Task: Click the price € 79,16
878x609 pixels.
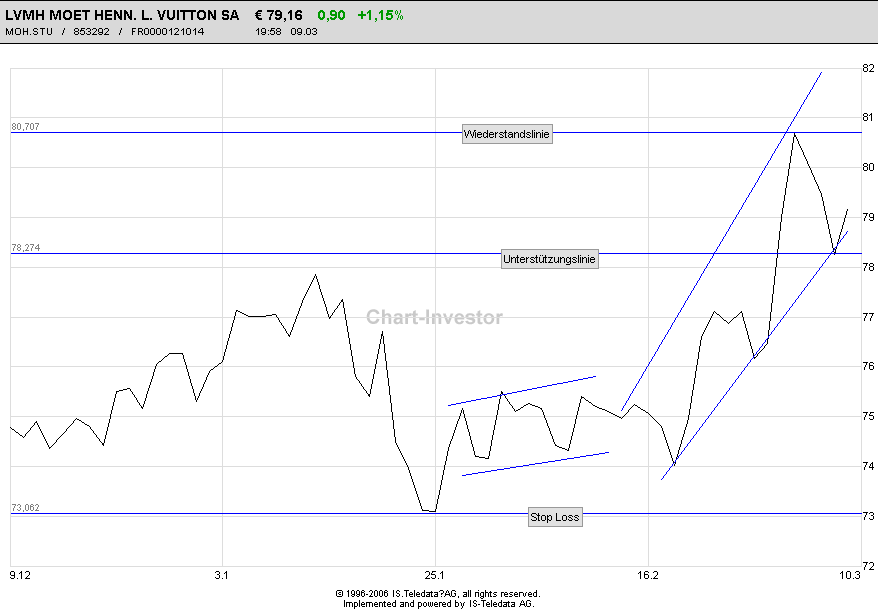Action: (x=278, y=15)
